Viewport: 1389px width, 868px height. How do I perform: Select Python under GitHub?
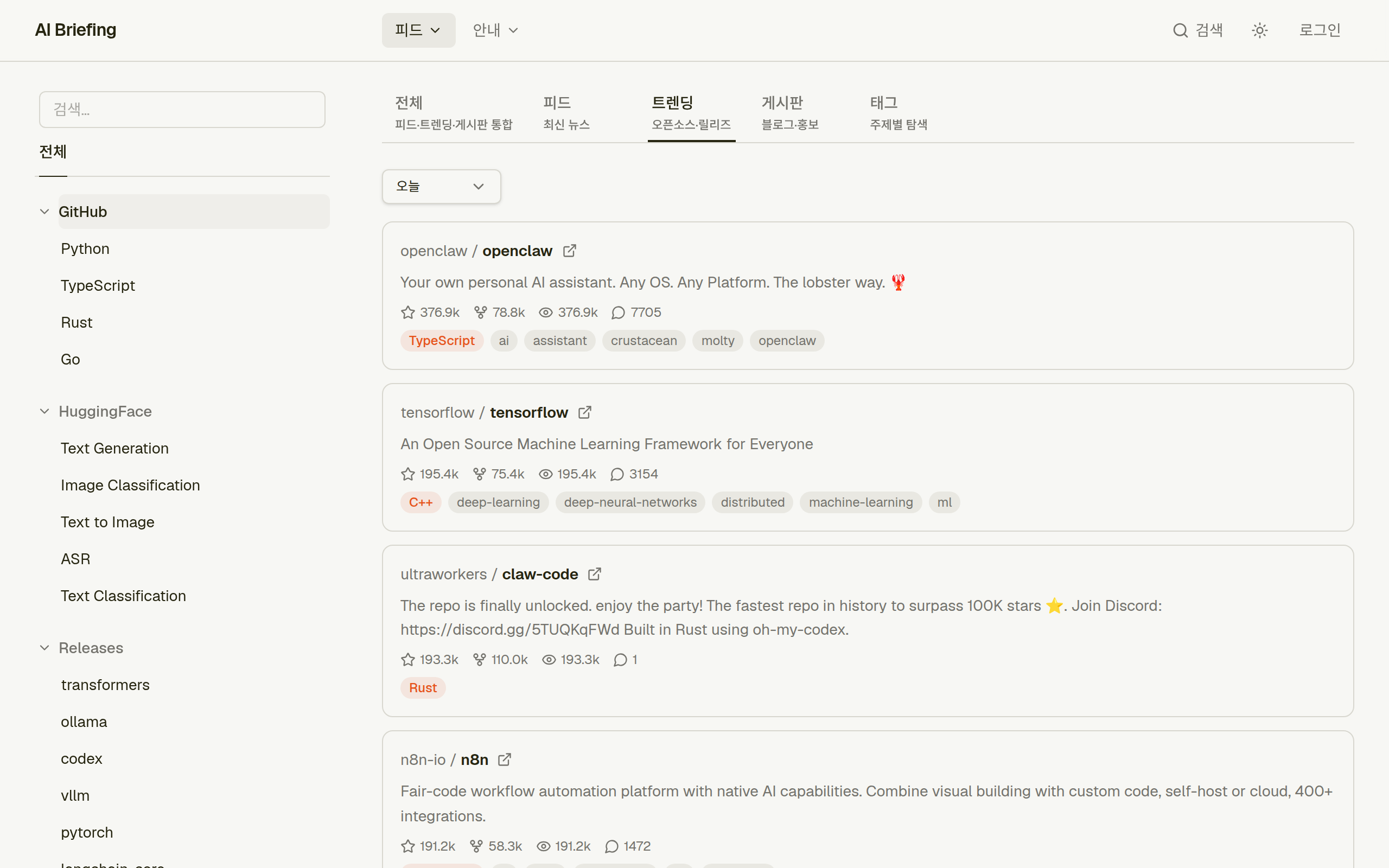point(85,248)
